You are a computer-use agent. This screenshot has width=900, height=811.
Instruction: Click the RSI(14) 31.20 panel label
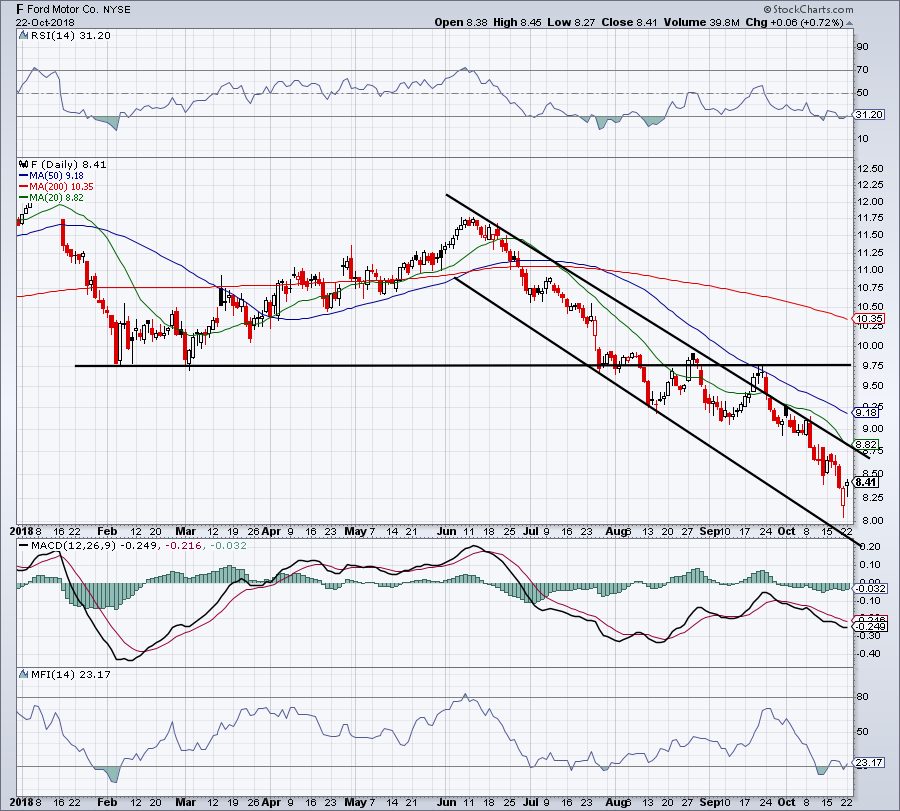coord(71,36)
